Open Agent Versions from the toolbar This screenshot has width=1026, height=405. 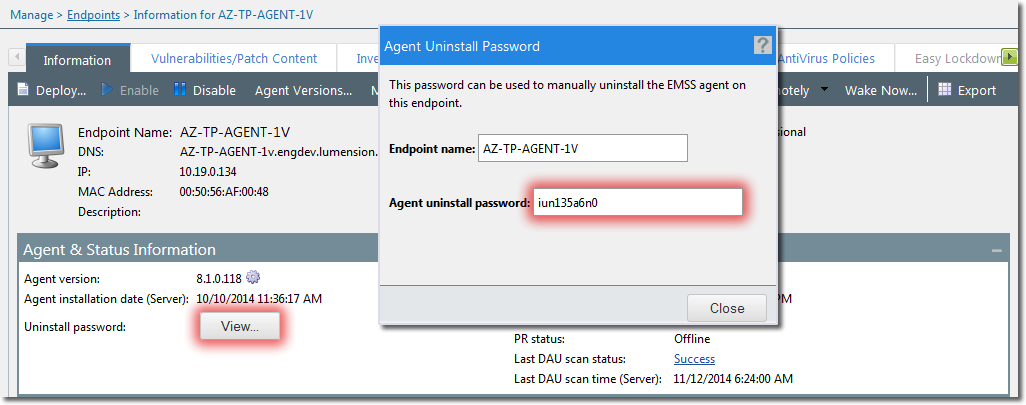point(303,90)
